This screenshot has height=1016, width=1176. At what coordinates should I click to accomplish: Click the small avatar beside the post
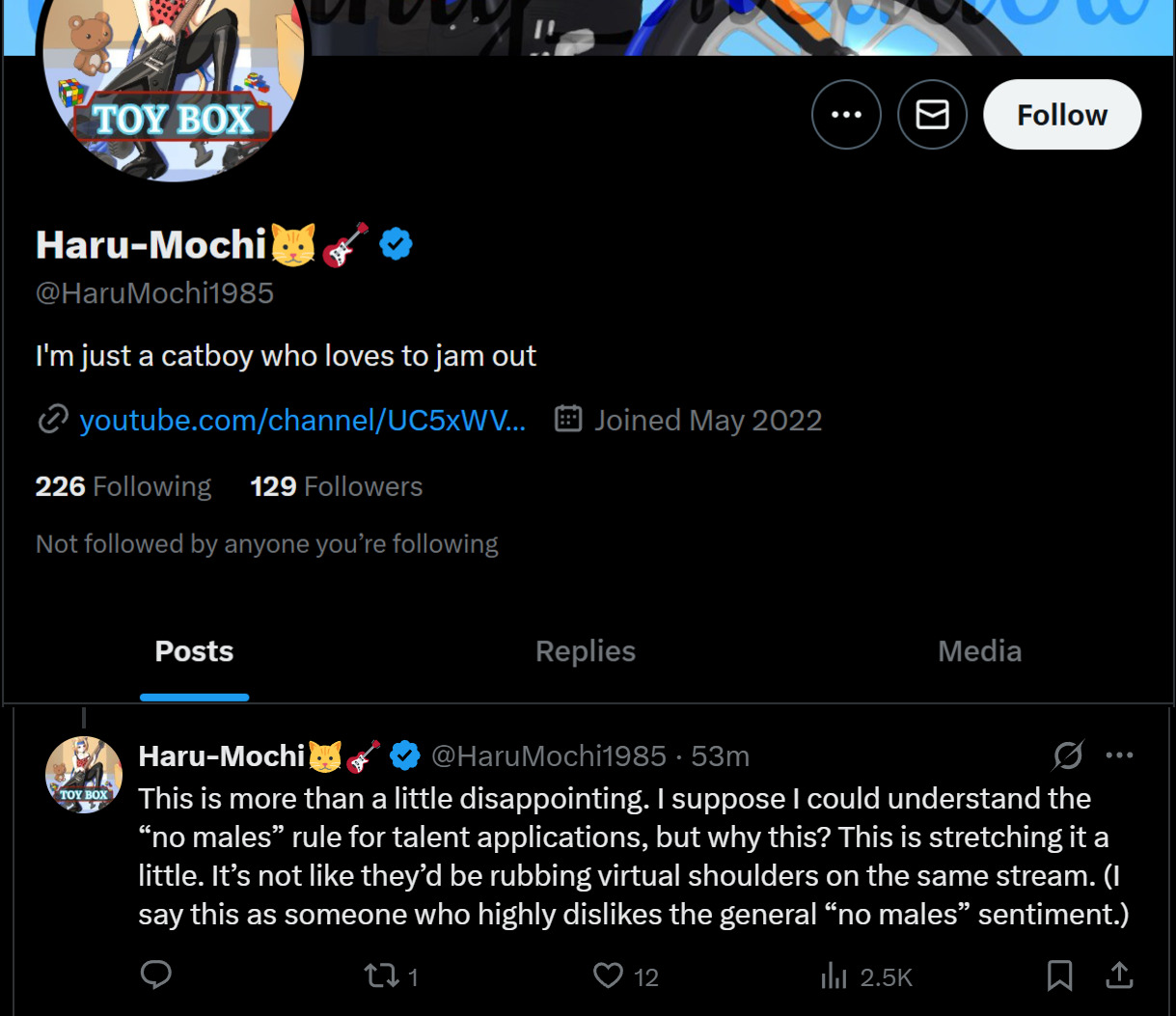pos(84,775)
